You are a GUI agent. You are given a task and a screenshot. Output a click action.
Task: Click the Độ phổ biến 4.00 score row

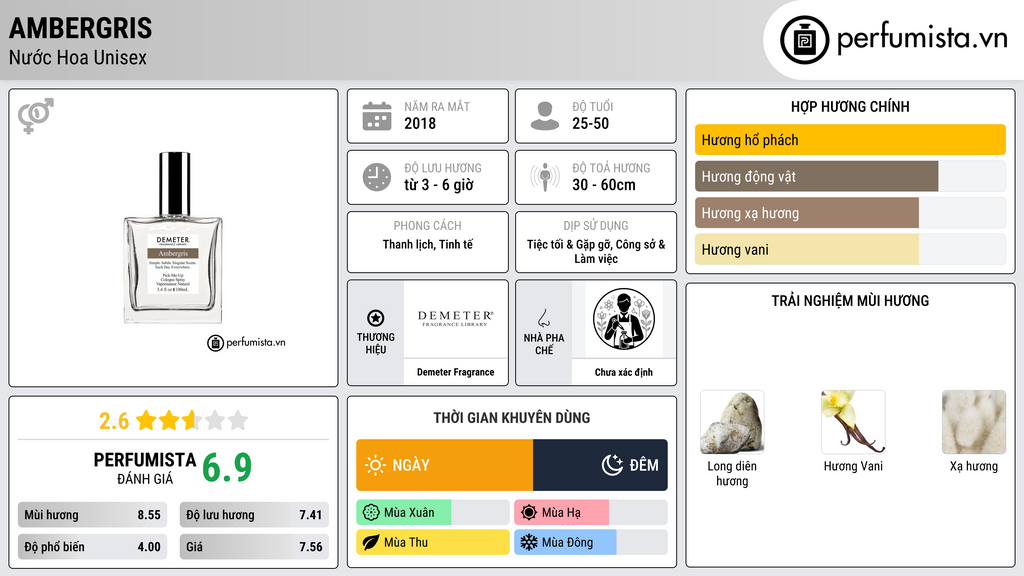[92, 547]
